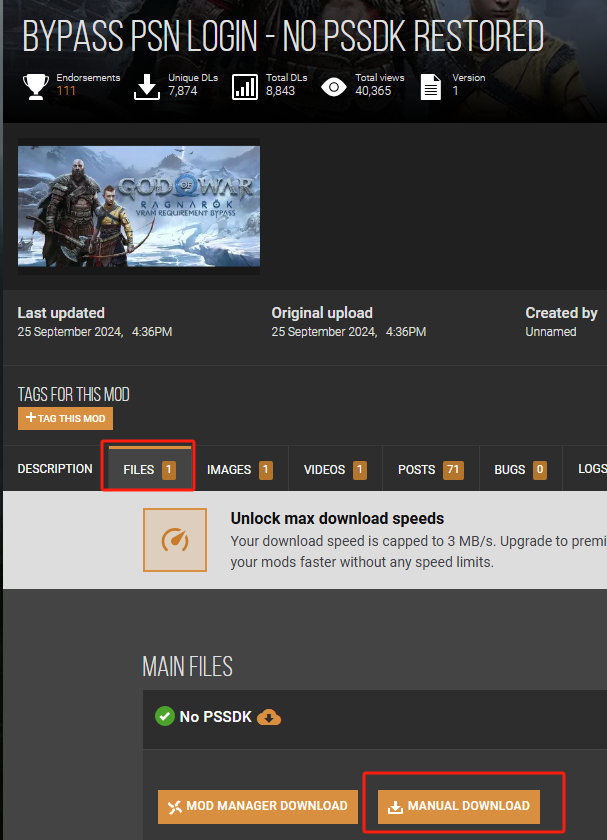This screenshot has width=607, height=840.
Task: Click the speedometer icon in the speed banner
Action: coord(175,540)
